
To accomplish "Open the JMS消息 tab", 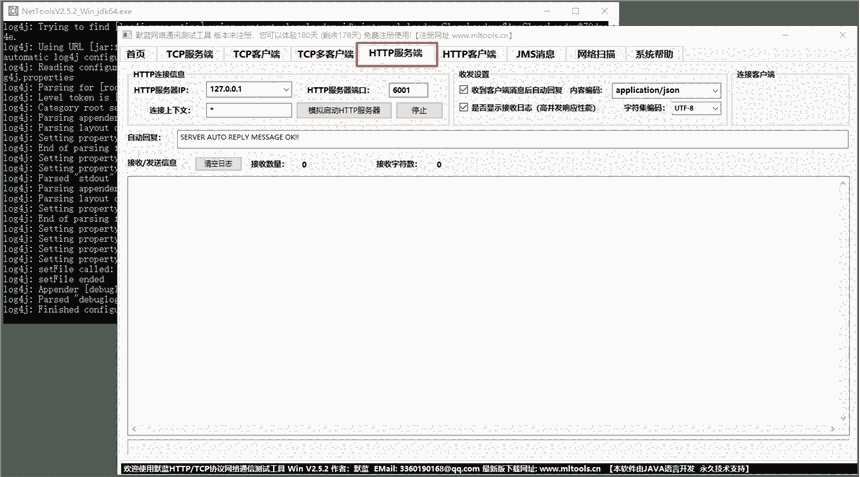I will point(535,54).
